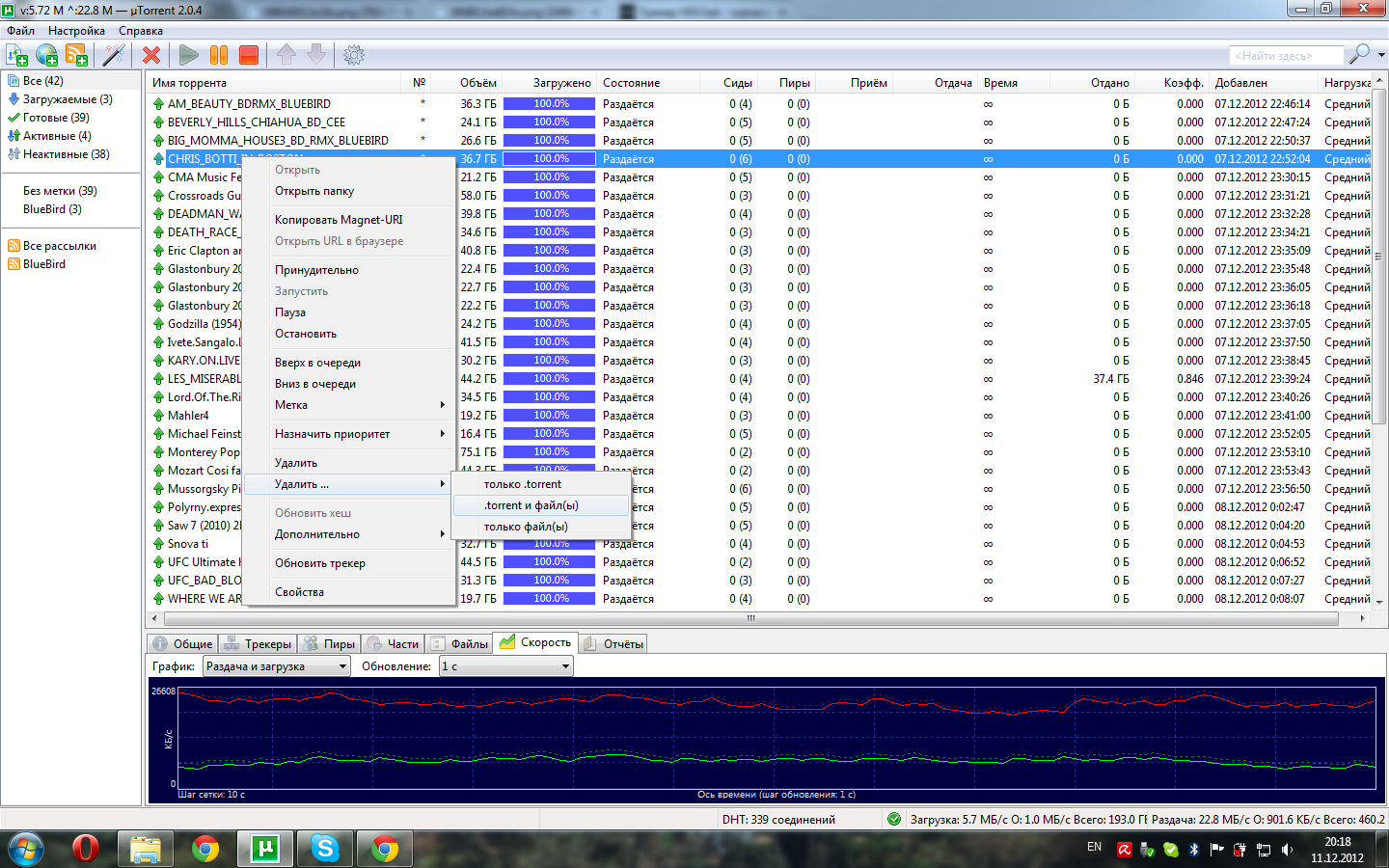
Task: Open the Обновление interval dropdown '1 с'
Action: (506, 666)
